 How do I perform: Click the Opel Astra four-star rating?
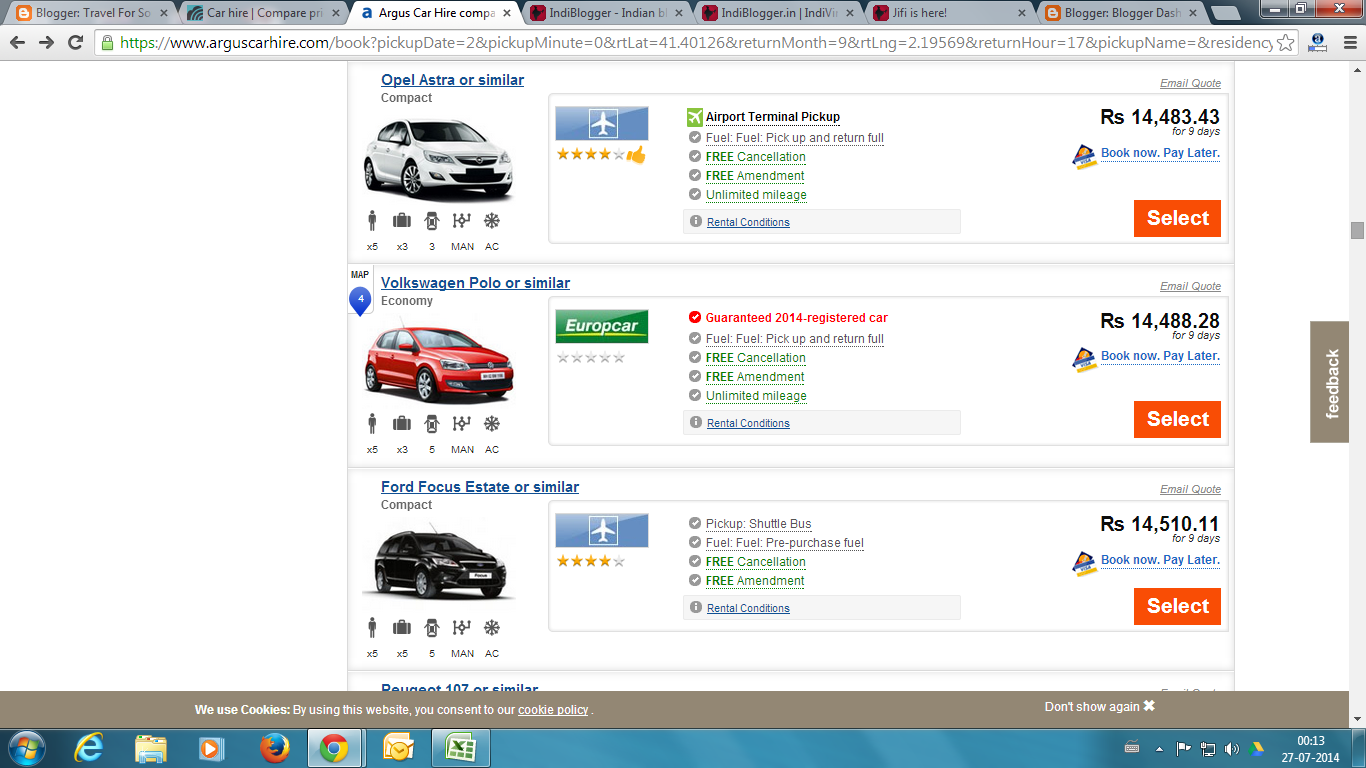591,154
